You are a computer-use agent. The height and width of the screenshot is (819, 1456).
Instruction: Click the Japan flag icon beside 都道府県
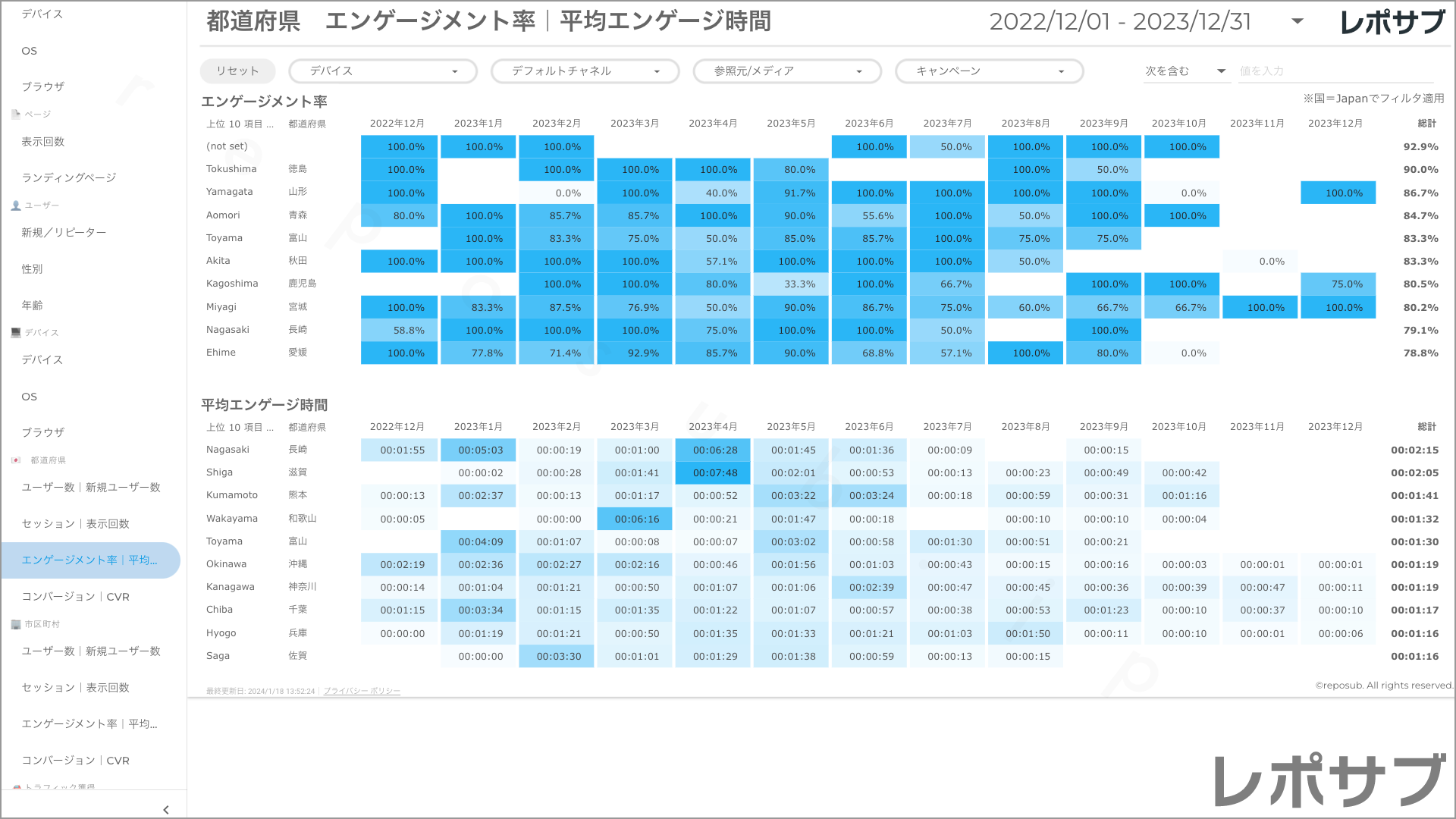point(15,460)
